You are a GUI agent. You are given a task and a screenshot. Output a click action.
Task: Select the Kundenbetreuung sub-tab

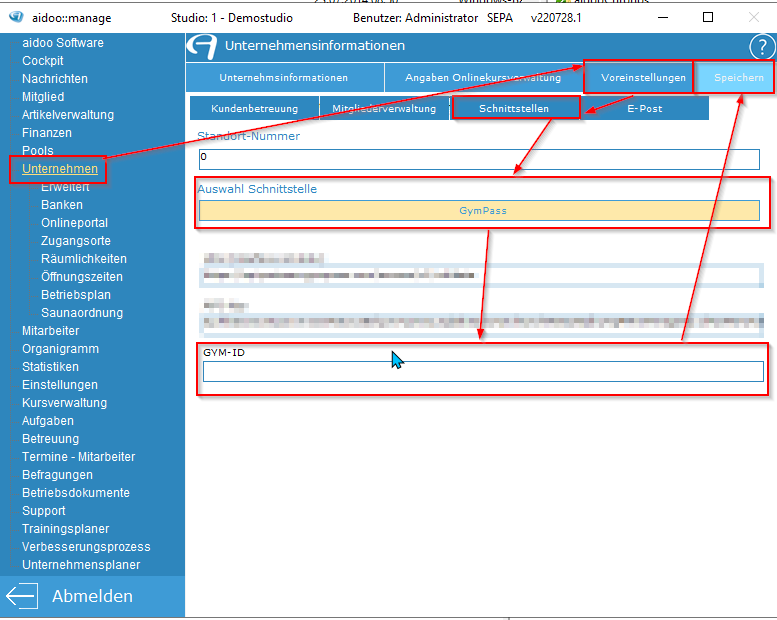254,109
